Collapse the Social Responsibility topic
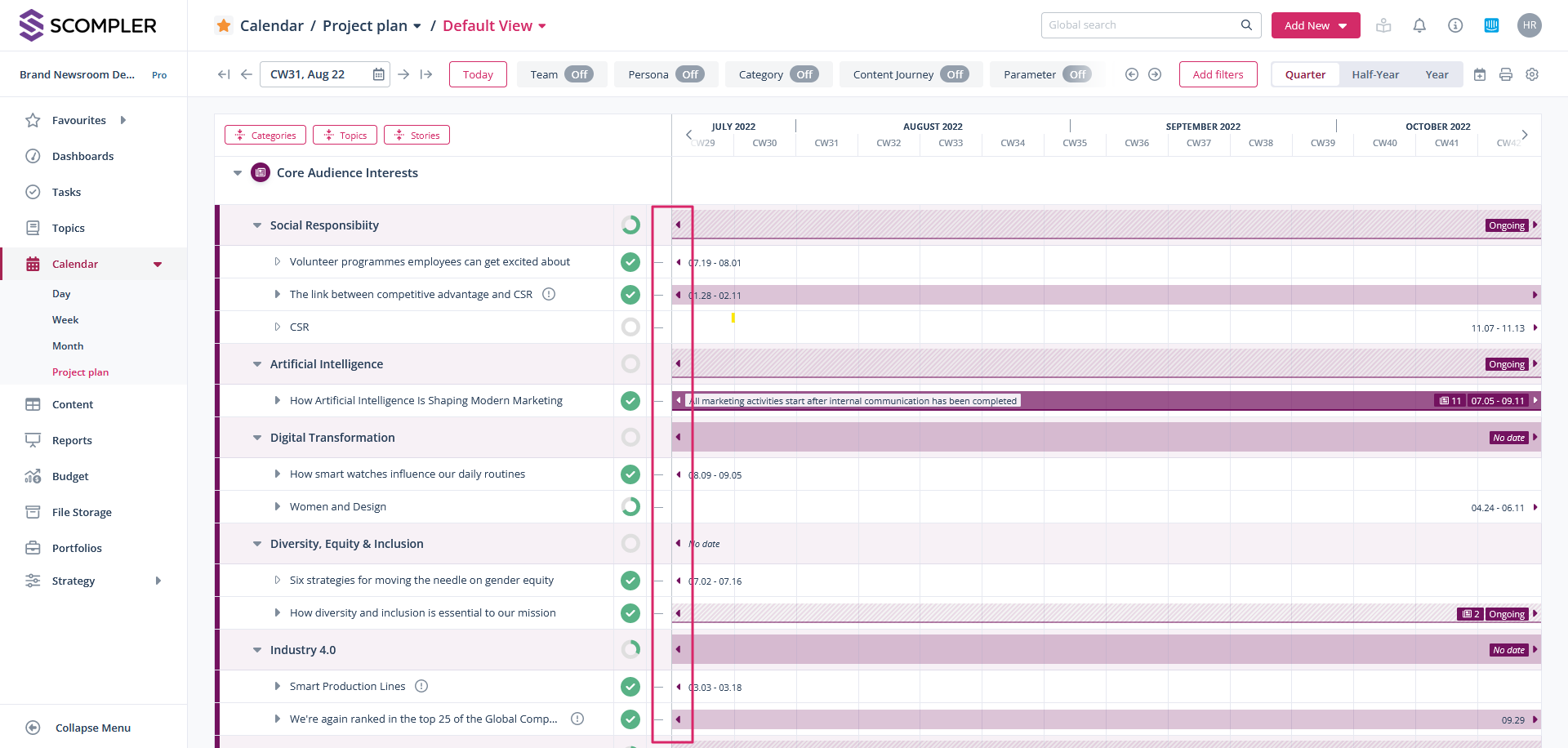 (257, 225)
